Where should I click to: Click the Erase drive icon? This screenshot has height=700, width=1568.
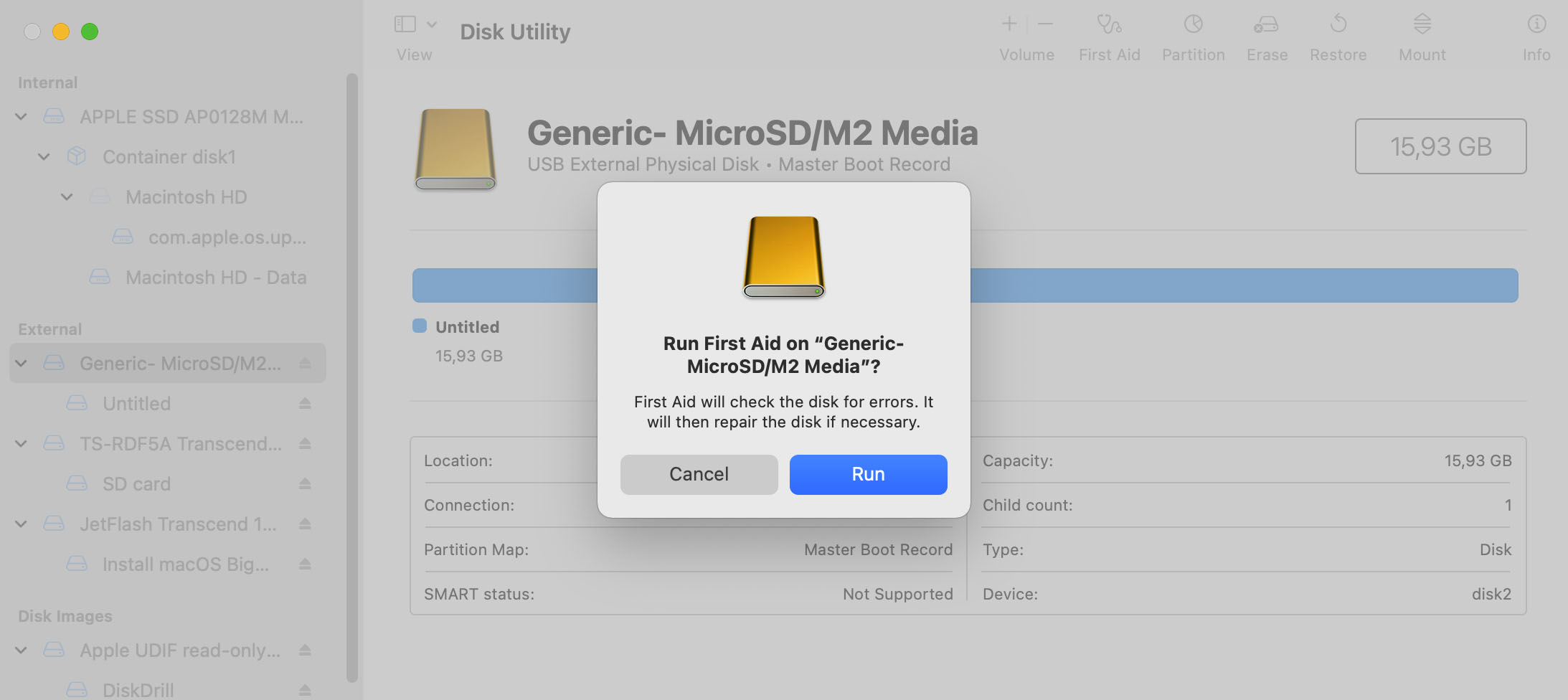1266,24
